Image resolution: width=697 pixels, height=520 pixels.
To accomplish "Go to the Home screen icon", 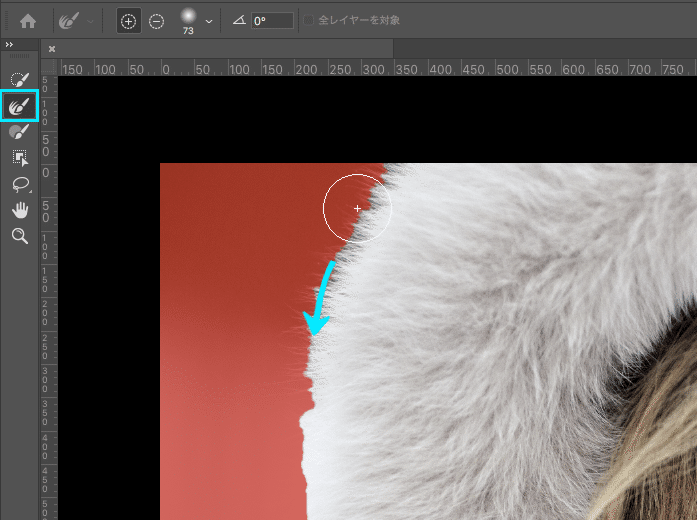I will (x=28, y=21).
